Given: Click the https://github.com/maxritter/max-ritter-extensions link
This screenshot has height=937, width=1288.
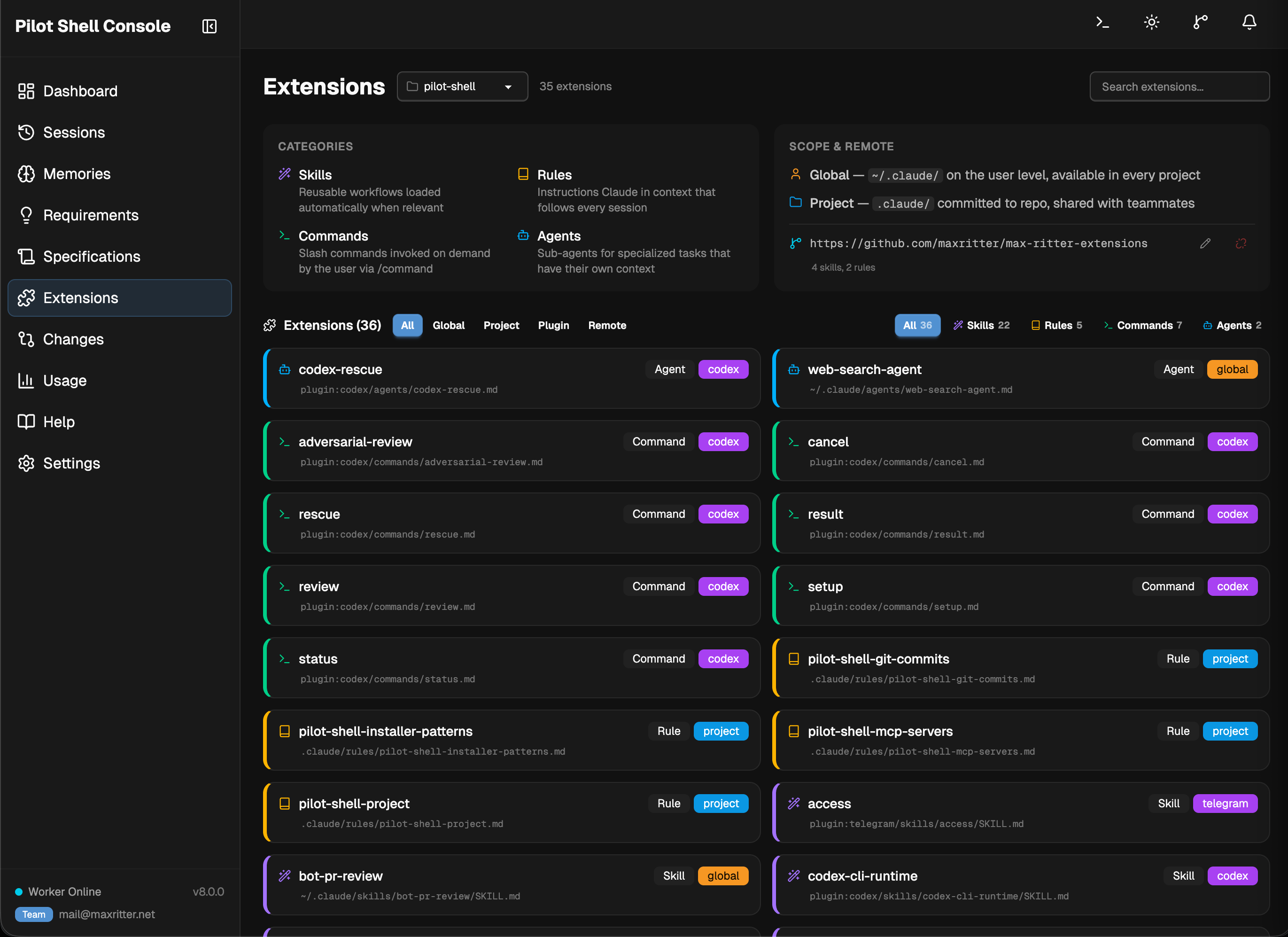Looking at the screenshot, I should click(978, 243).
